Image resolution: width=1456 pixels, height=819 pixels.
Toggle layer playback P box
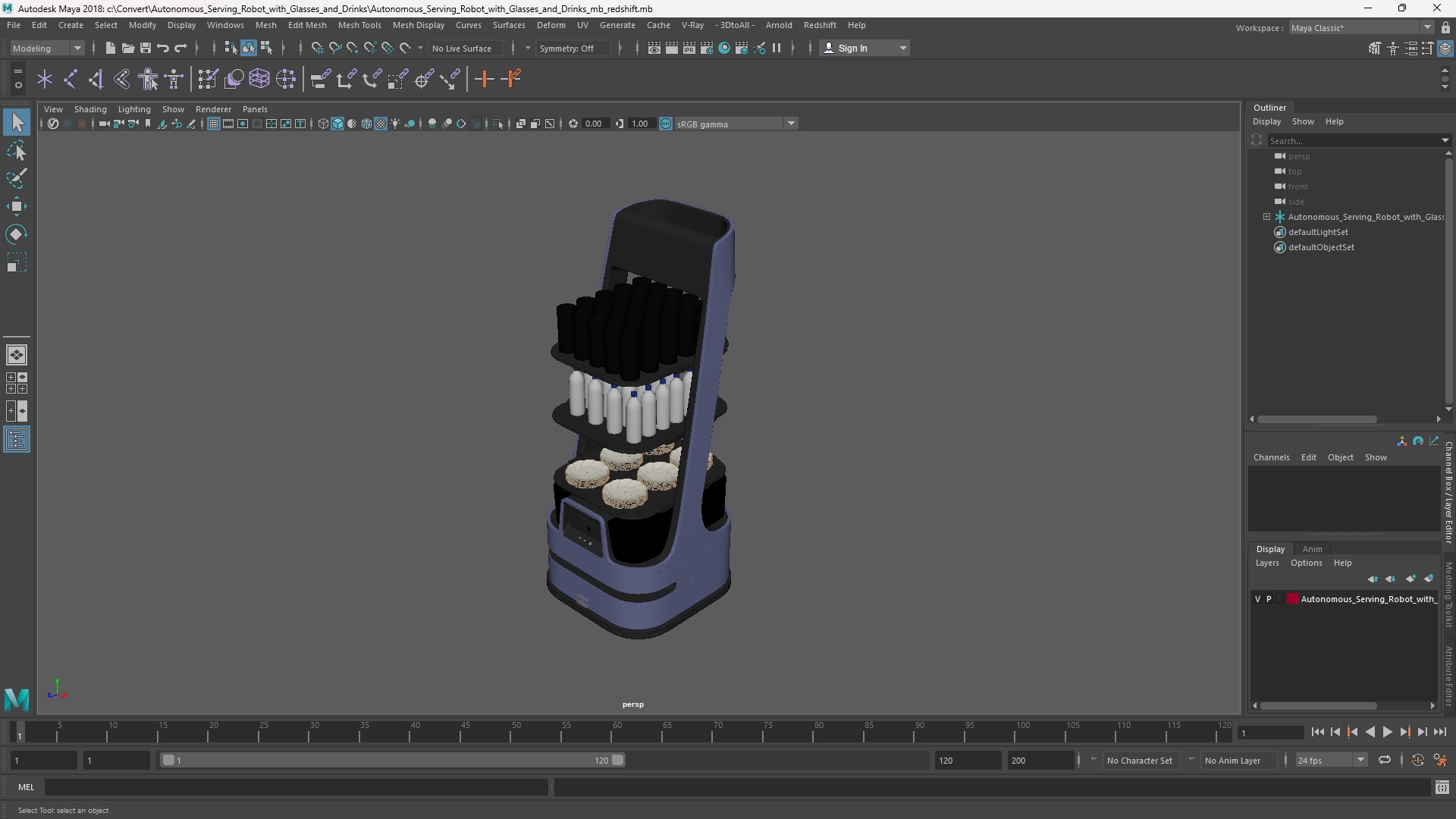click(x=1269, y=599)
